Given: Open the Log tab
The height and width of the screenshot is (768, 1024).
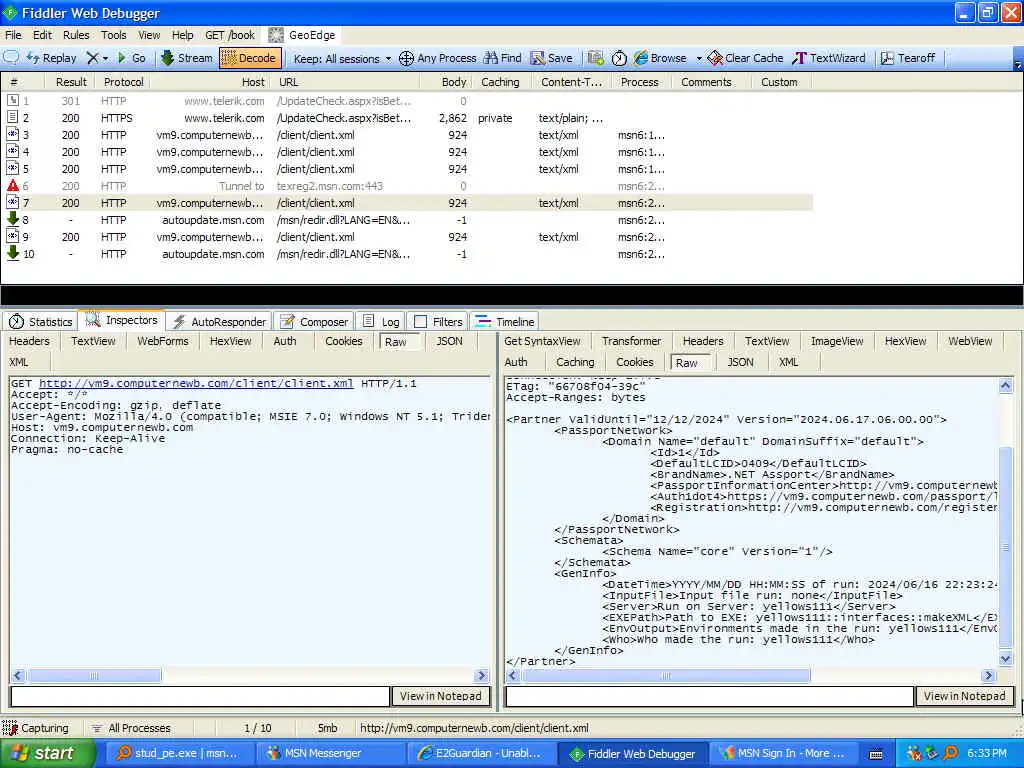Looking at the screenshot, I should 381,322.
